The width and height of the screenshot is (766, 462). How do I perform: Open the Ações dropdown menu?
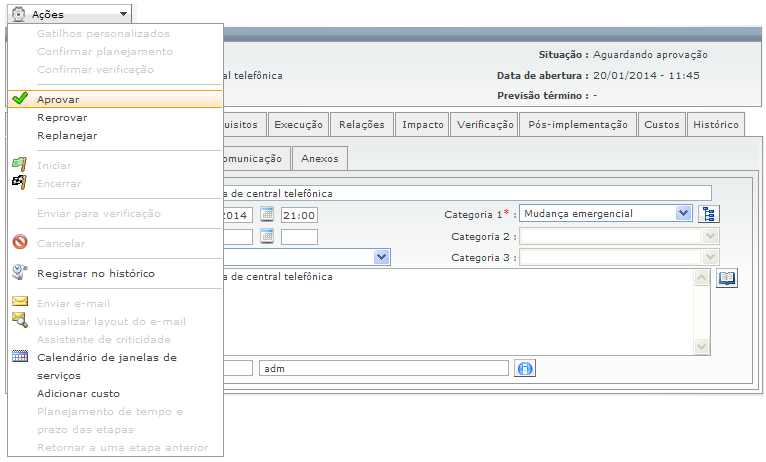tap(68, 14)
